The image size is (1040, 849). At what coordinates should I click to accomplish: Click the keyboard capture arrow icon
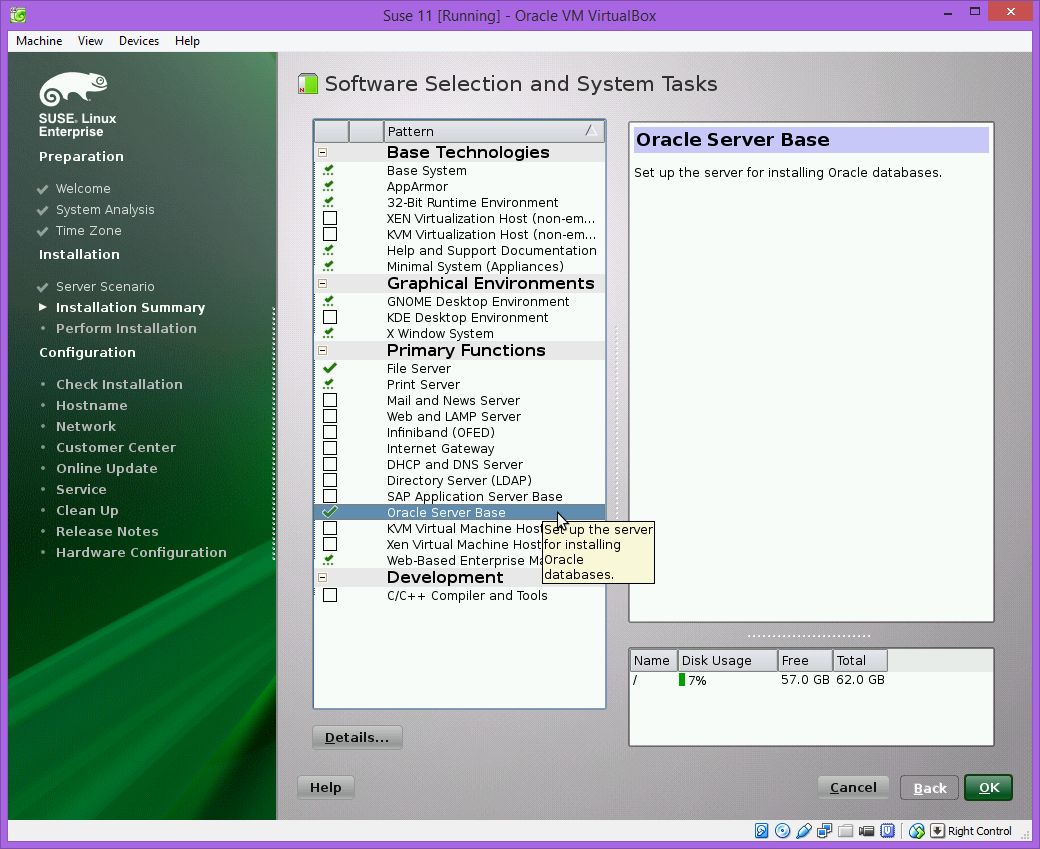[x=937, y=830]
